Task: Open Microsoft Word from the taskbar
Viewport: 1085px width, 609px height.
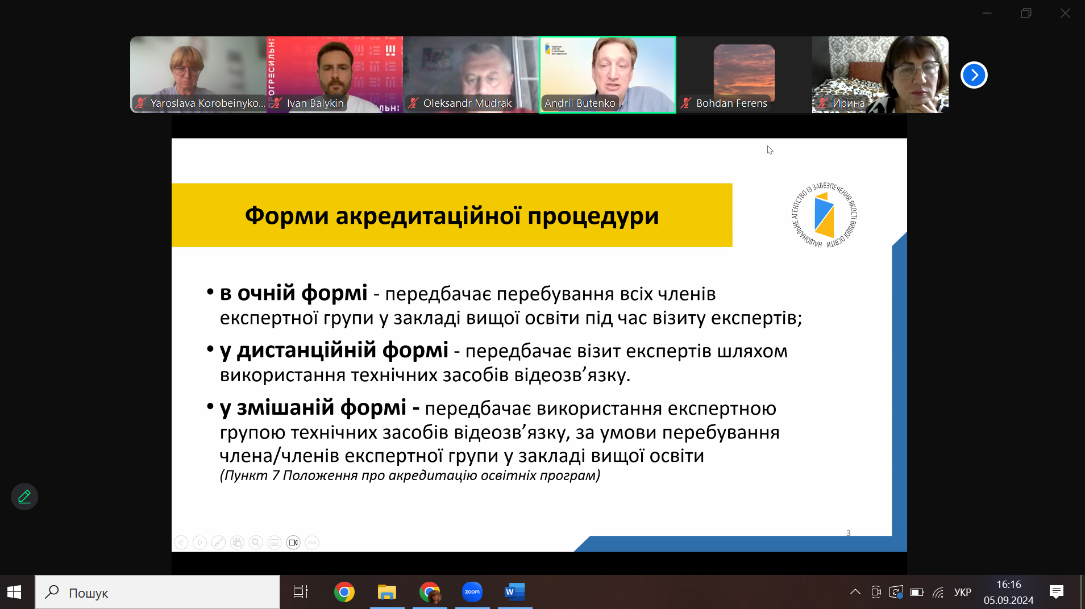Action: click(x=515, y=592)
